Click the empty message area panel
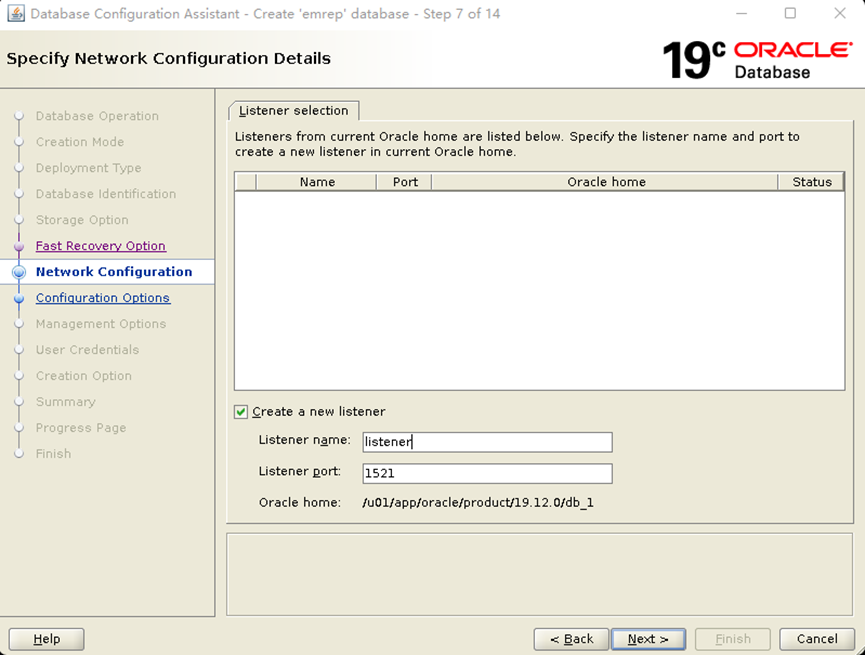Viewport: 865px width, 655px height. 540,574
